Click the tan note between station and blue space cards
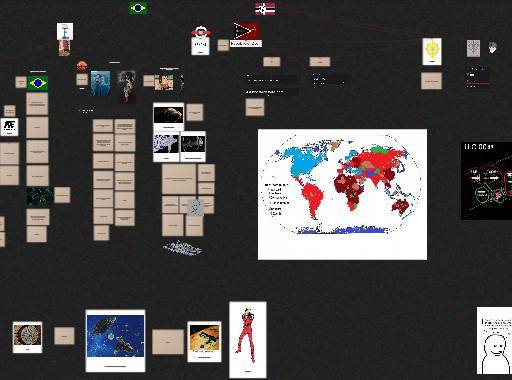Image resolution: width=512 pixels, height=380 pixels. coord(64,336)
